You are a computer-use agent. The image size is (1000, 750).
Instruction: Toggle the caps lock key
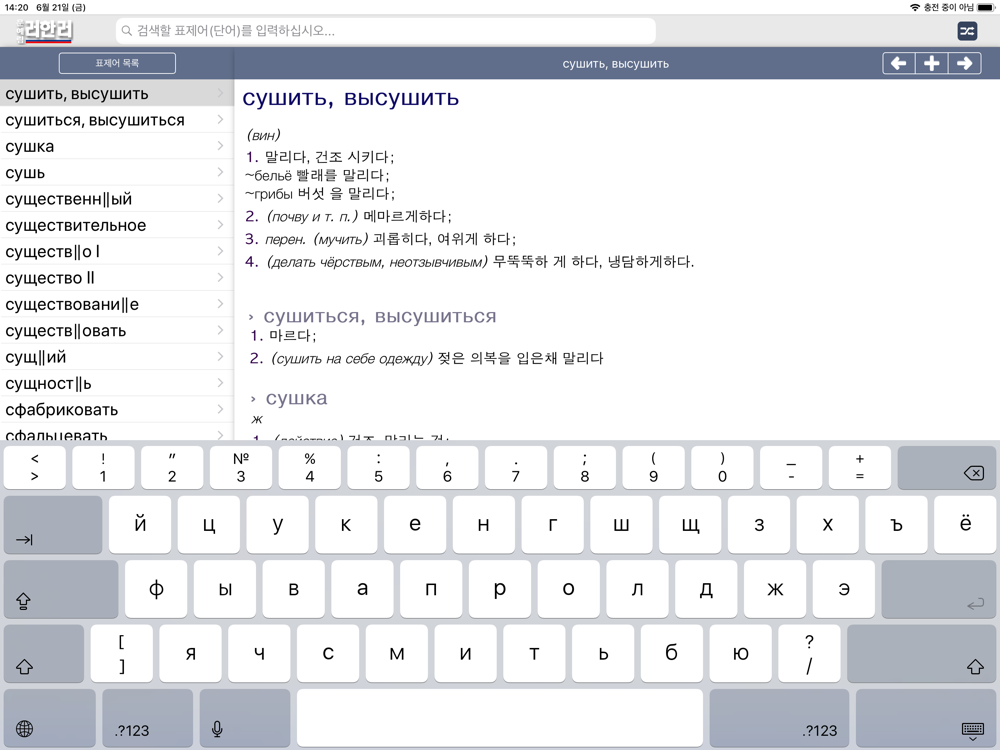coord(61,589)
